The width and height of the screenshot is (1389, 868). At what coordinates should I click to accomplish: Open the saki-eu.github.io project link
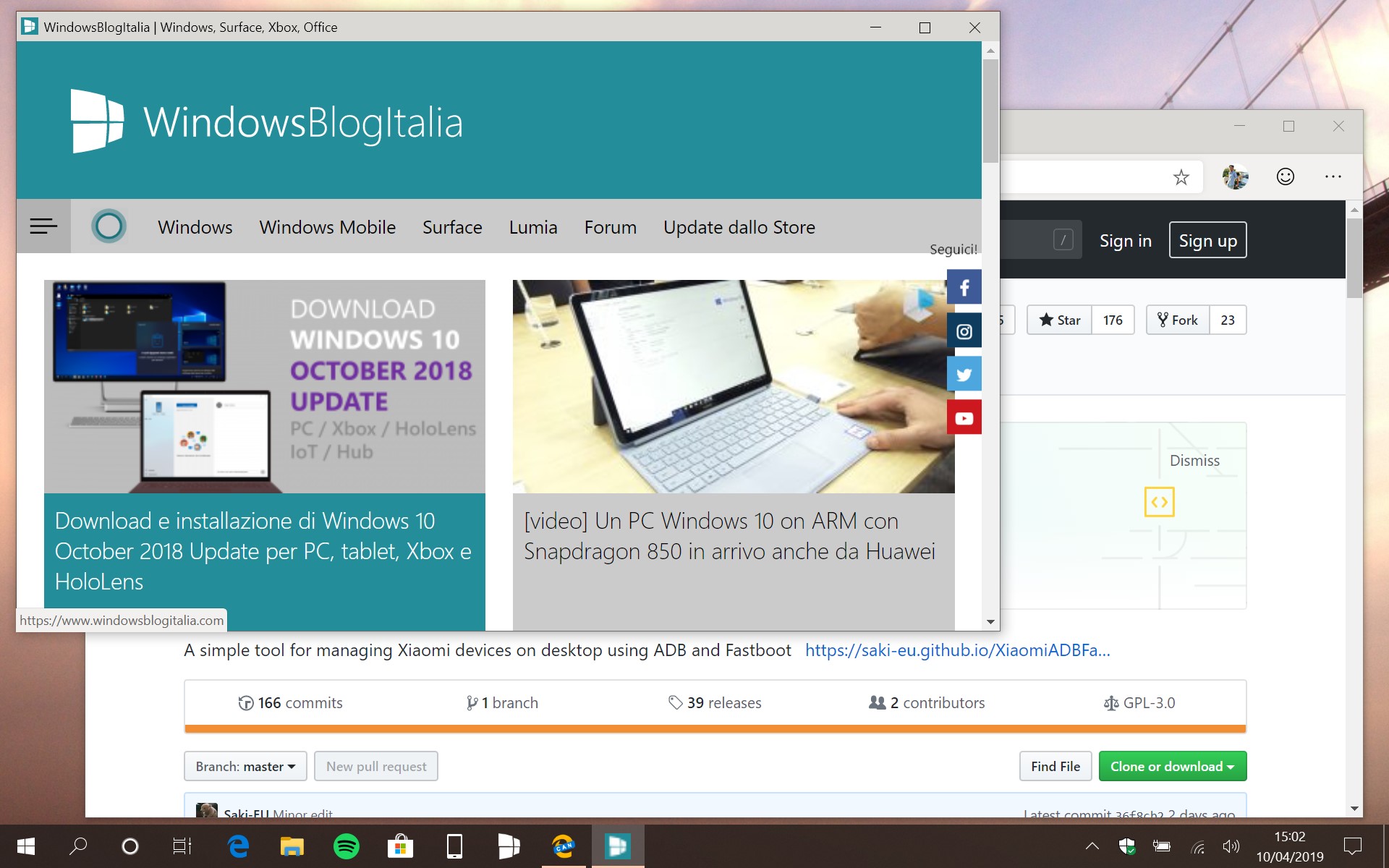pos(957,650)
